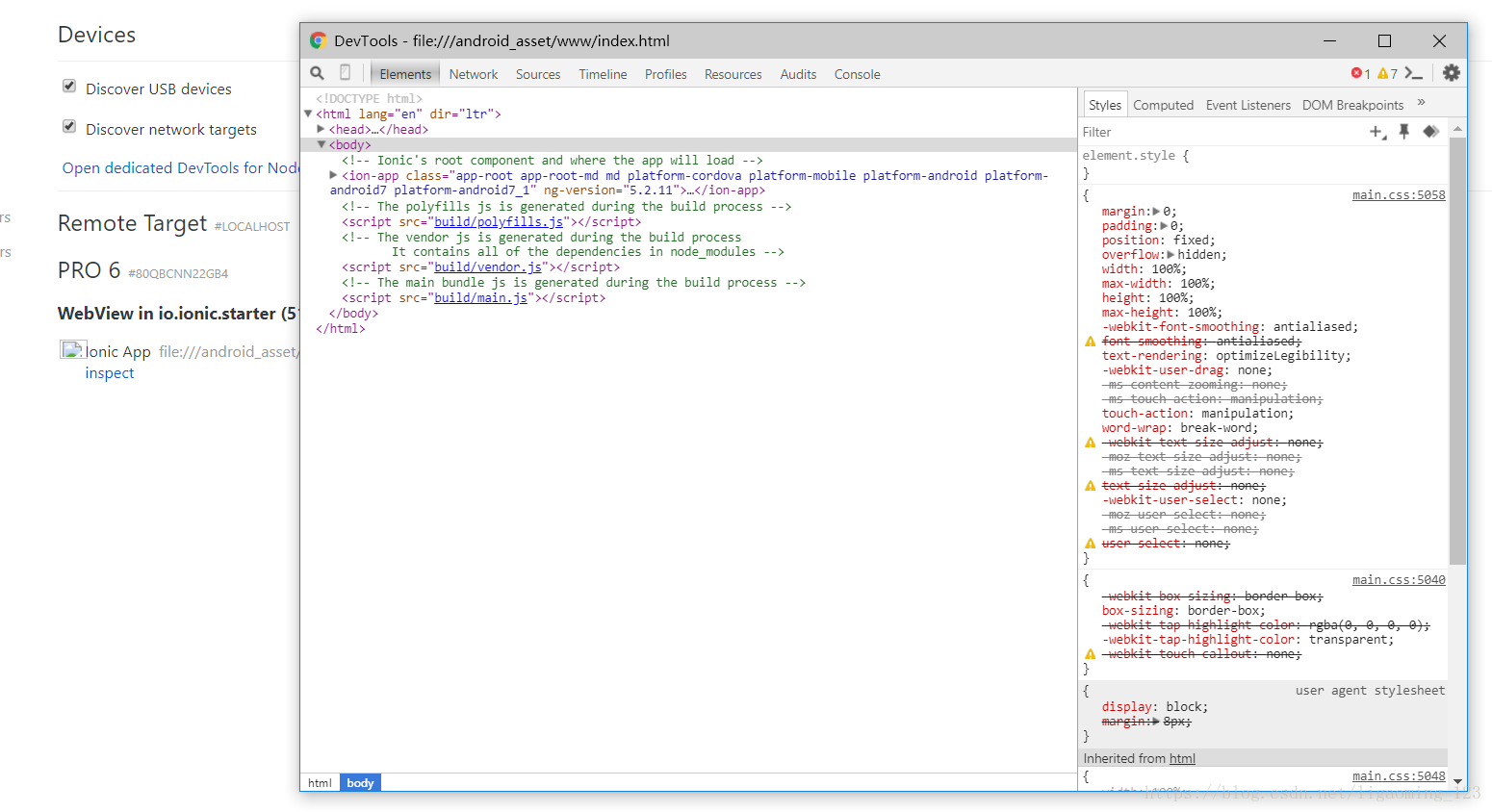
Task: Click element.style rule block
Action: [1263, 165]
